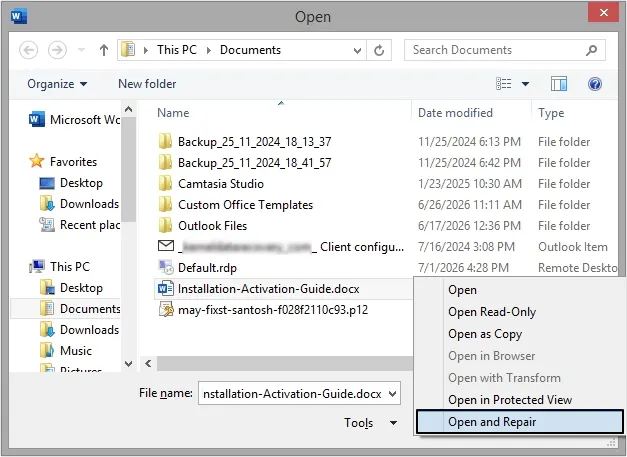The image size is (627, 457).
Task: Select This PC in navigation pane
Action: click(60, 266)
